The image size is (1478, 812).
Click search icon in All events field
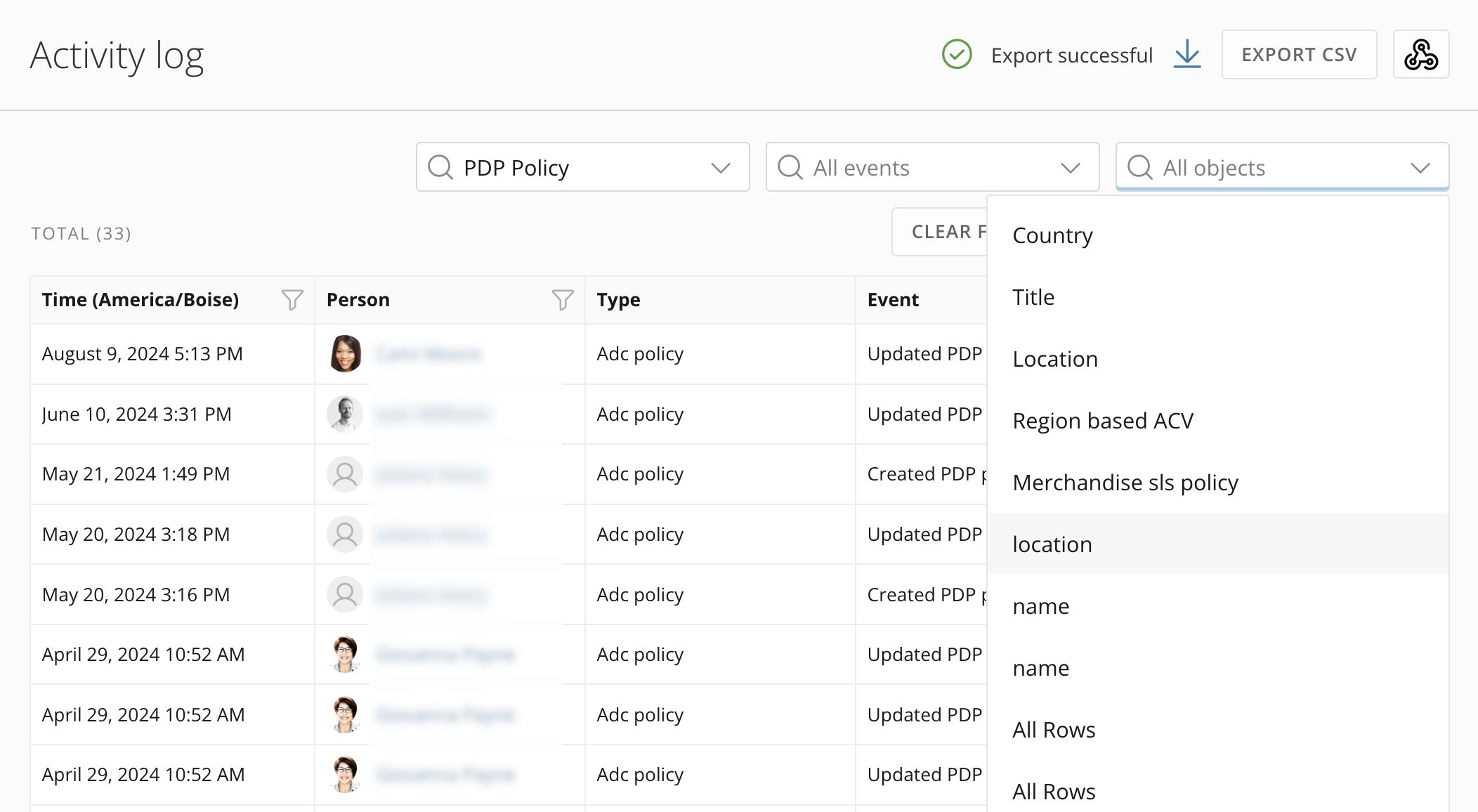pos(790,167)
